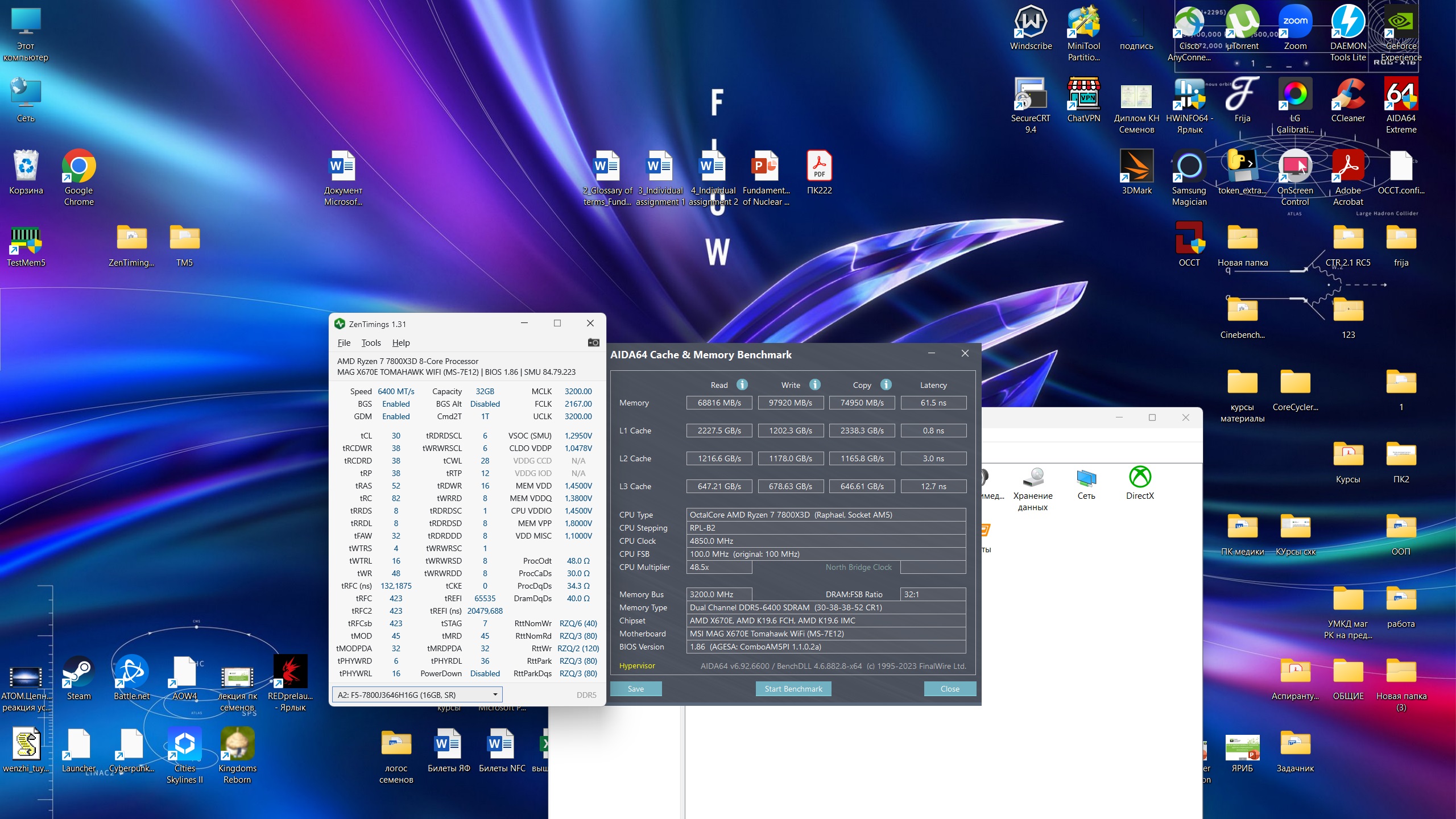Click the Start Benchmark button
The image size is (1456, 819).
pos(793,689)
